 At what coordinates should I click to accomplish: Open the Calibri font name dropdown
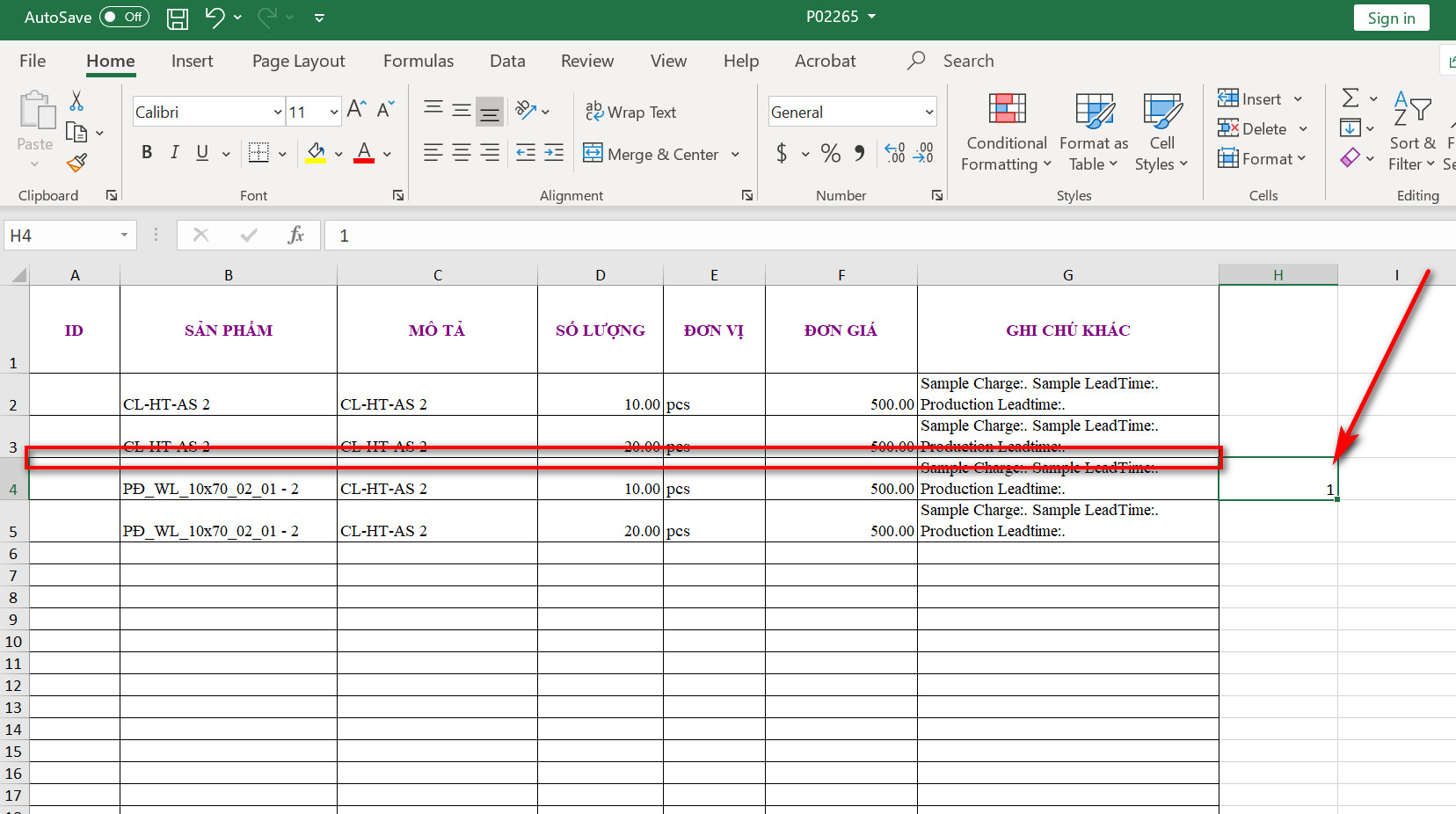click(278, 112)
